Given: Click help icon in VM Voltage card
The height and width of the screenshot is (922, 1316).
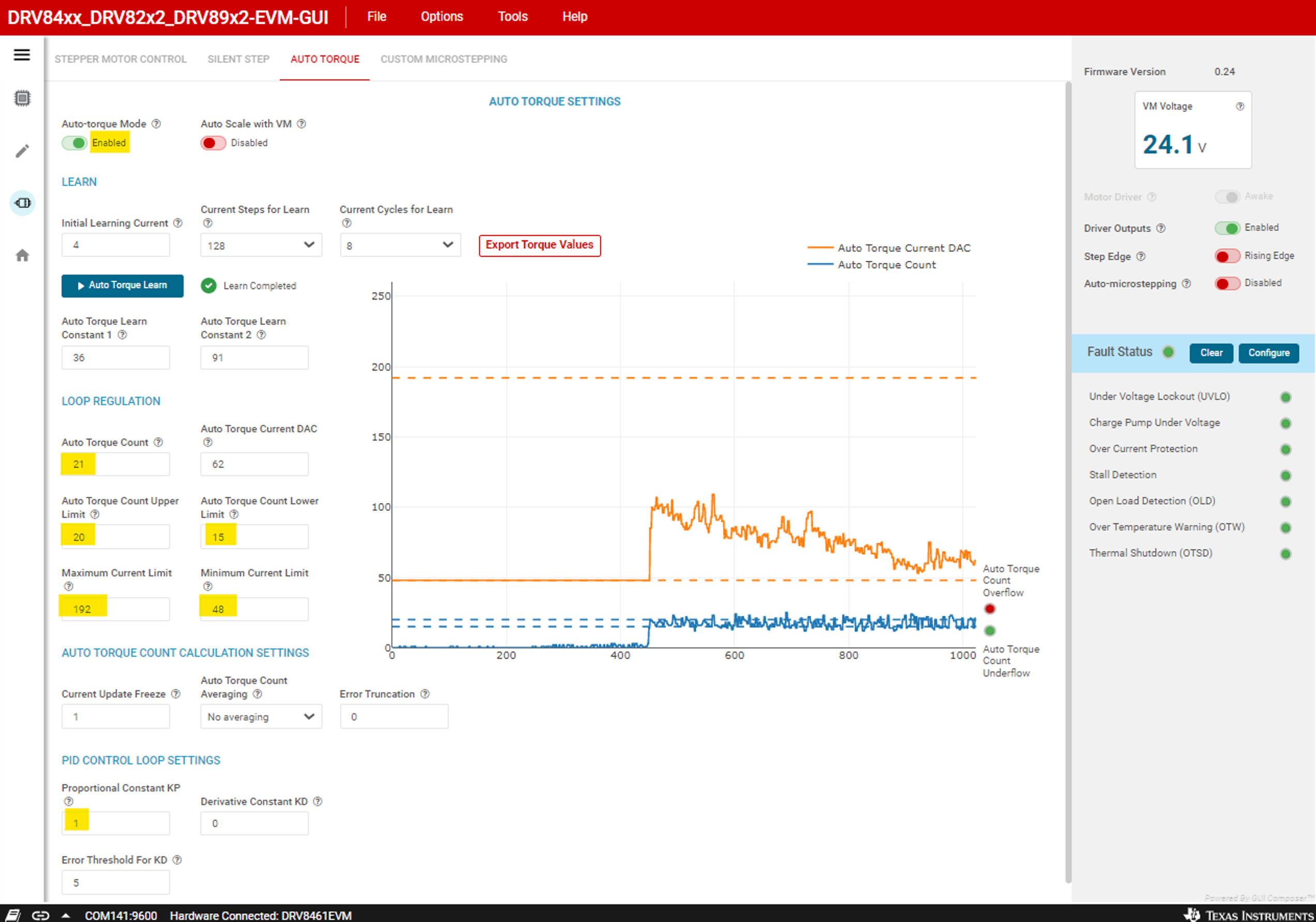Looking at the screenshot, I should tap(1240, 107).
